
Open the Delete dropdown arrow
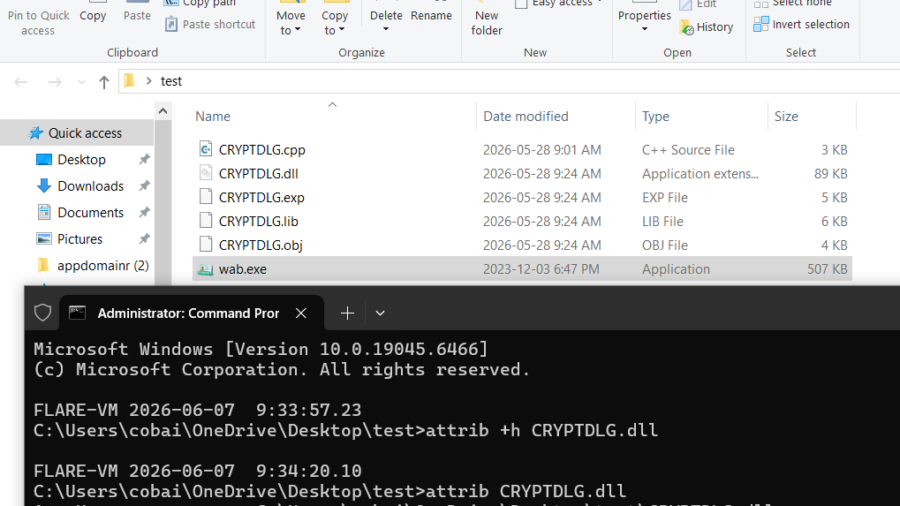(386, 29)
